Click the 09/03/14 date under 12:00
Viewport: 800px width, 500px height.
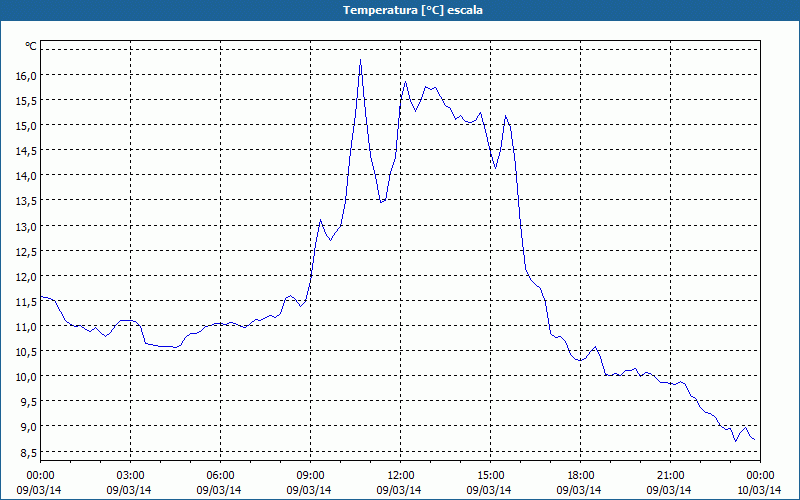[x=399, y=490]
